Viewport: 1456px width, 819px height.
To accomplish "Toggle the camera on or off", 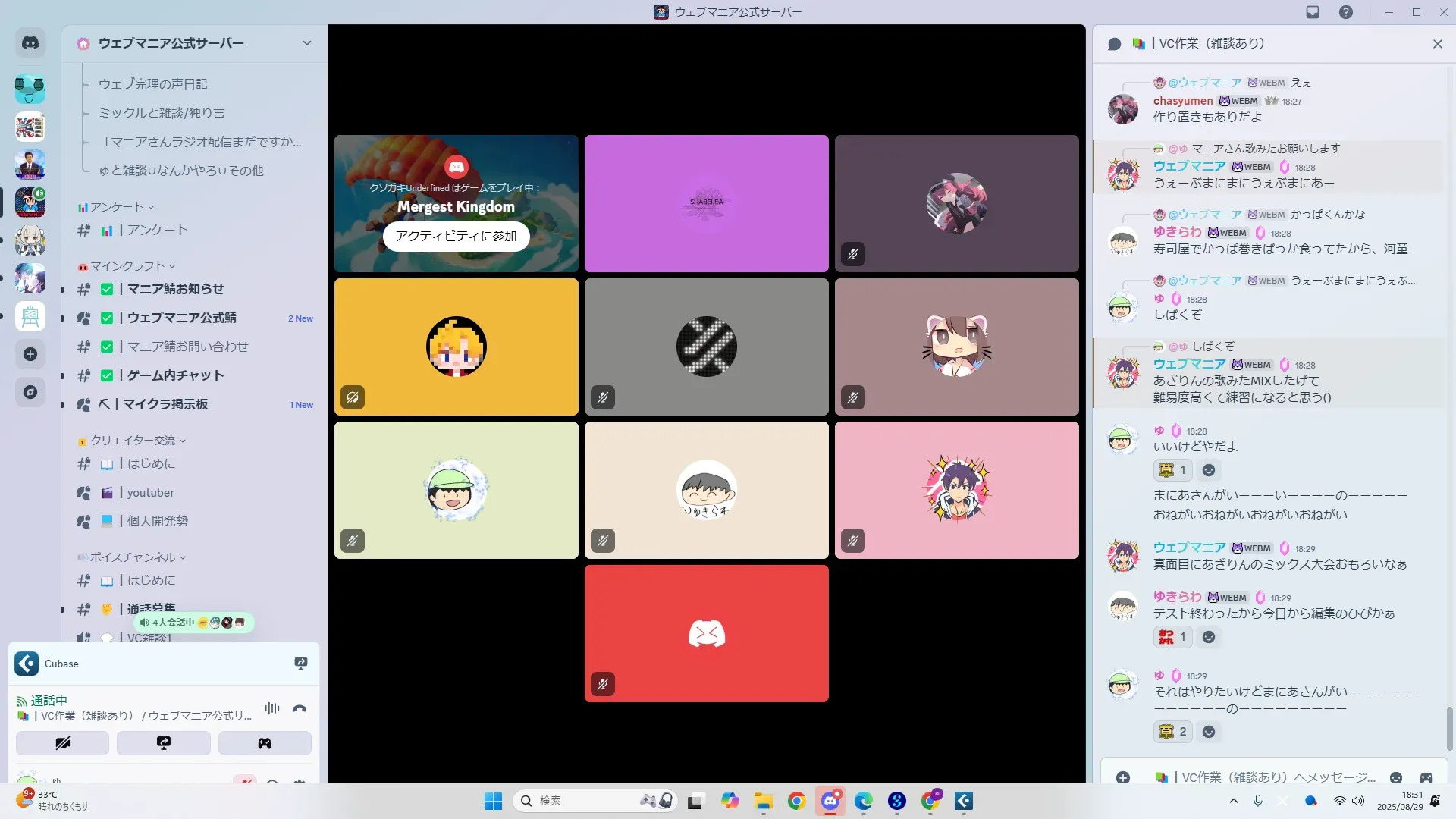I will 62,743.
